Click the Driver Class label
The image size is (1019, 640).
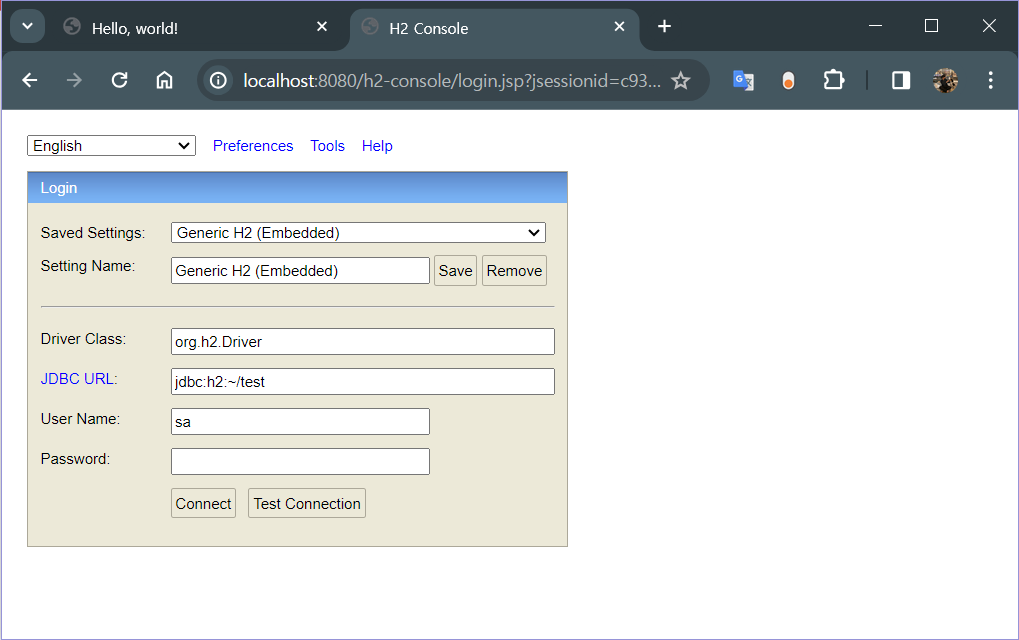coord(83,339)
